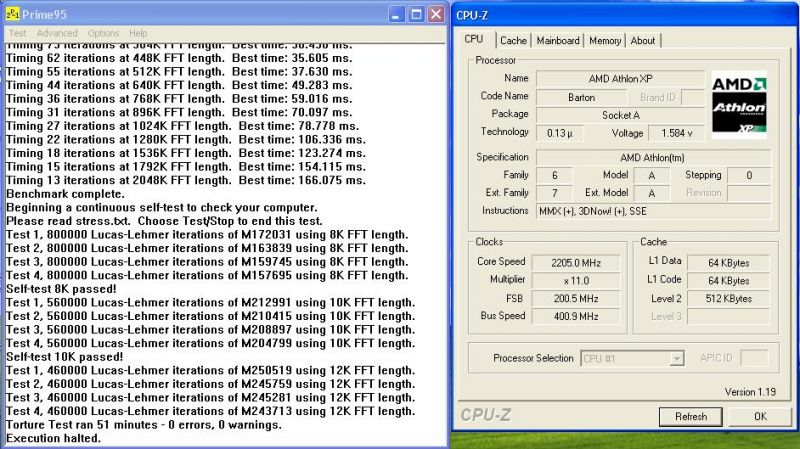Click the Multiplier value x 11.0
Viewport: 800px width, 449px height.
[x=576, y=281]
